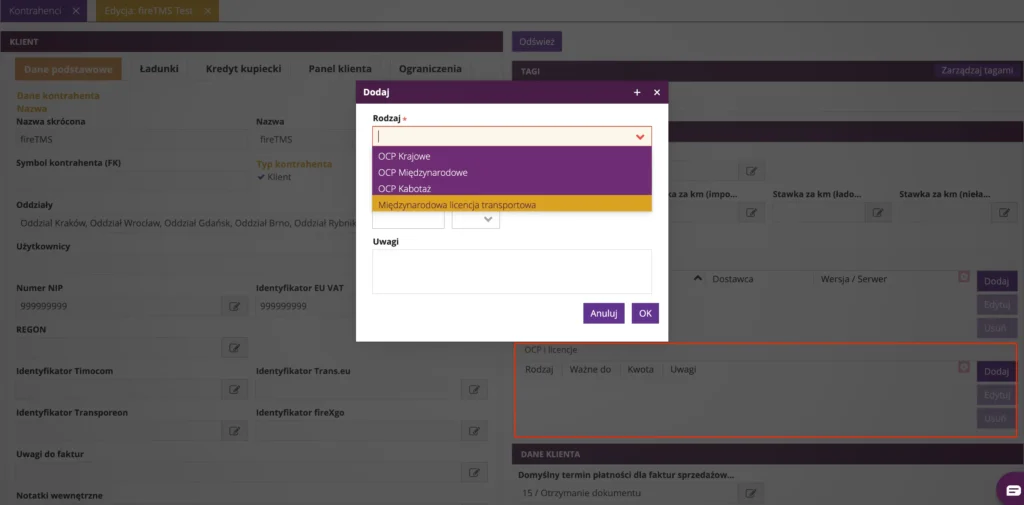Click the Oddziały field listing Oddział Kraków
Image resolution: width=1024 pixels, height=505 pixels.
pos(186,223)
